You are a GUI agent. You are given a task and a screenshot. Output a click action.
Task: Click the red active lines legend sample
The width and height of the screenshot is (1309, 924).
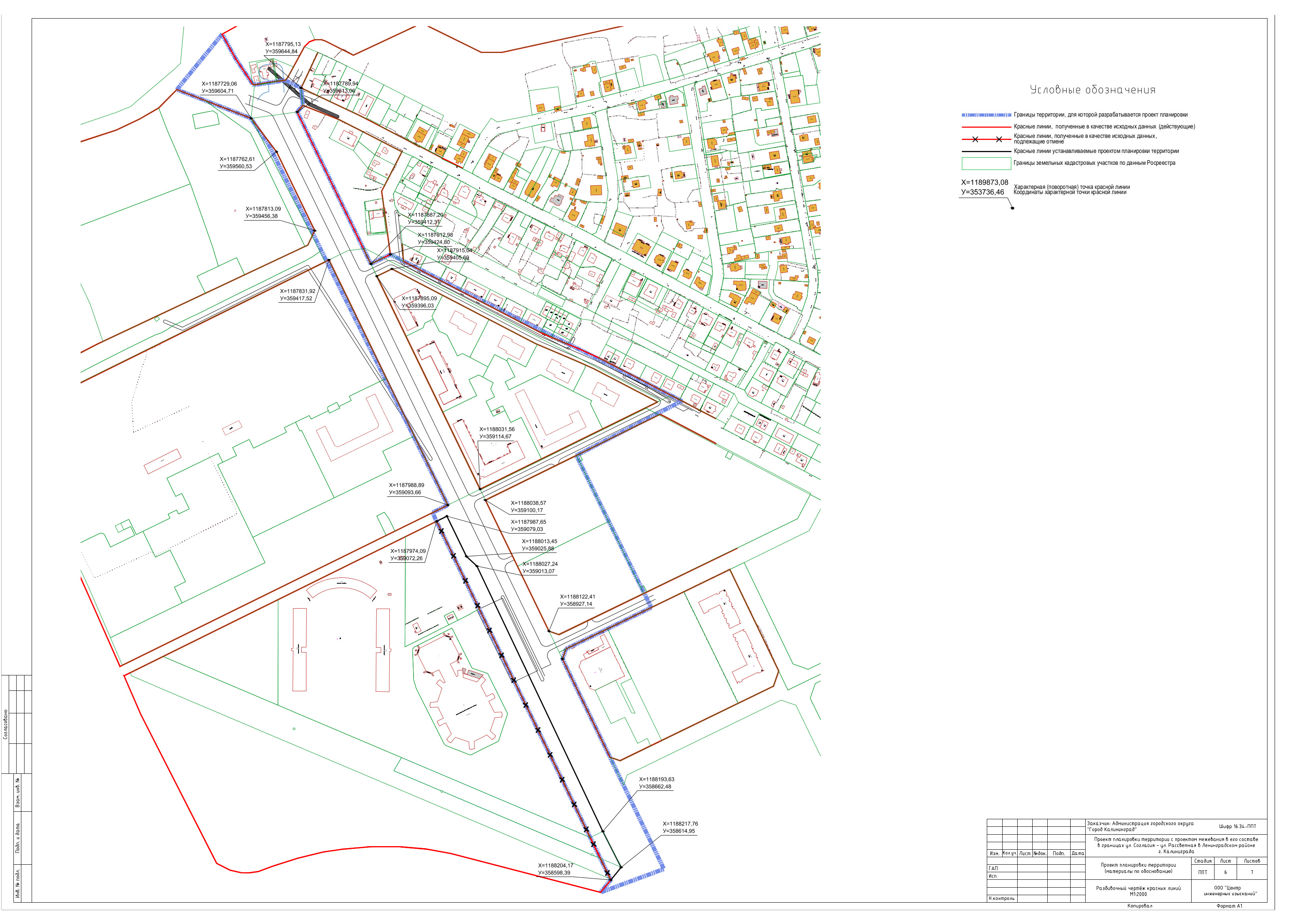click(986, 127)
